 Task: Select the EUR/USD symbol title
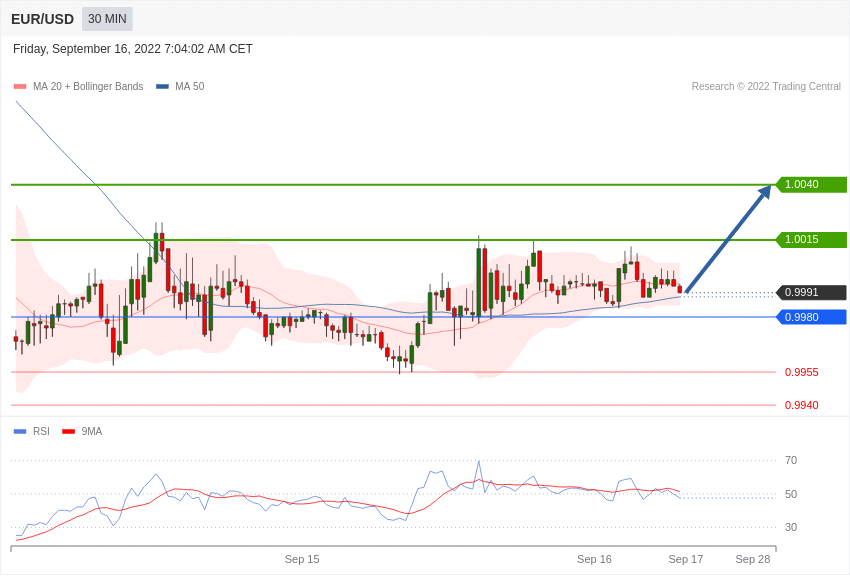click(42, 20)
